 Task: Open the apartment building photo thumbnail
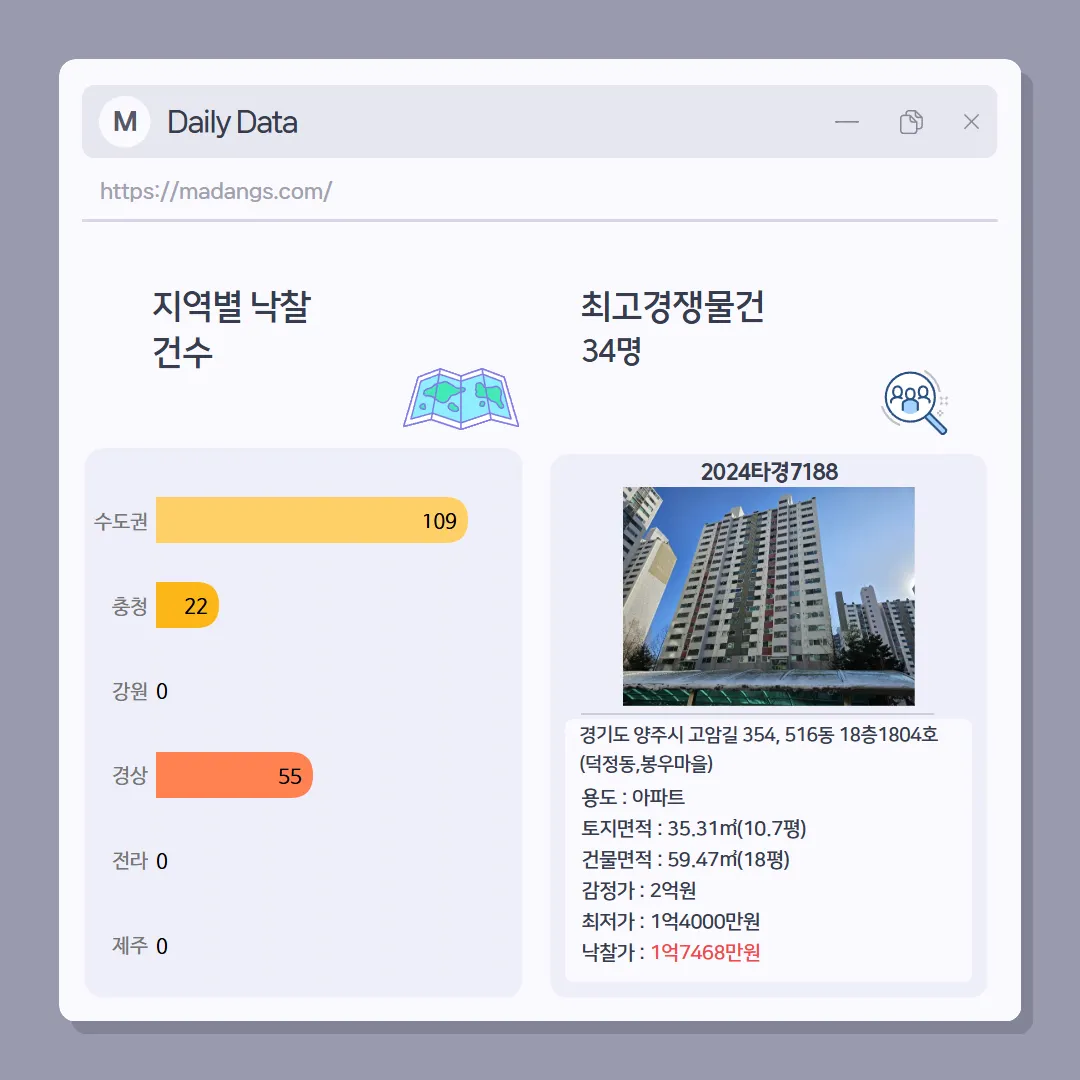[769, 596]
